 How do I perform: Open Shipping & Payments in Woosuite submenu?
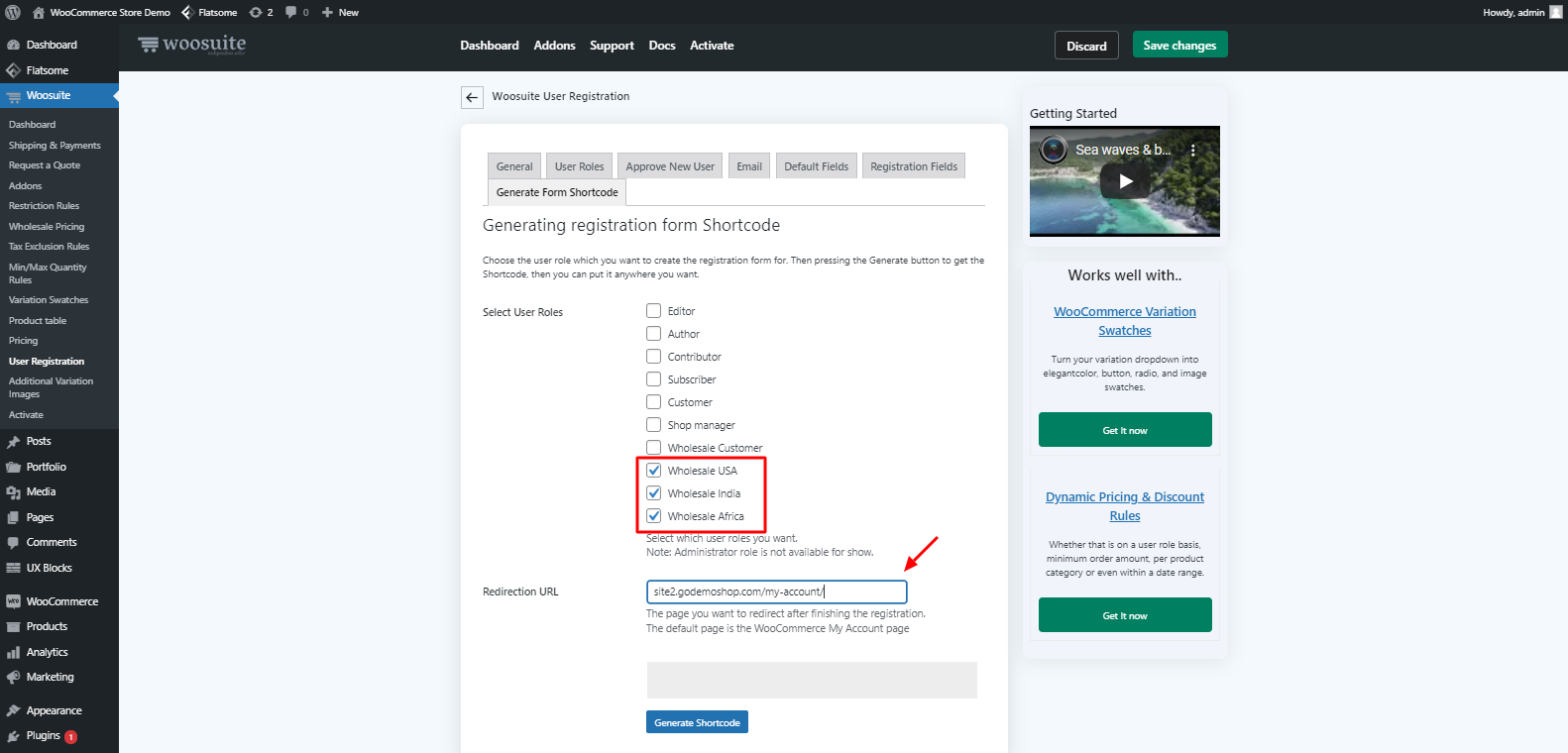[x=55, y=146]
